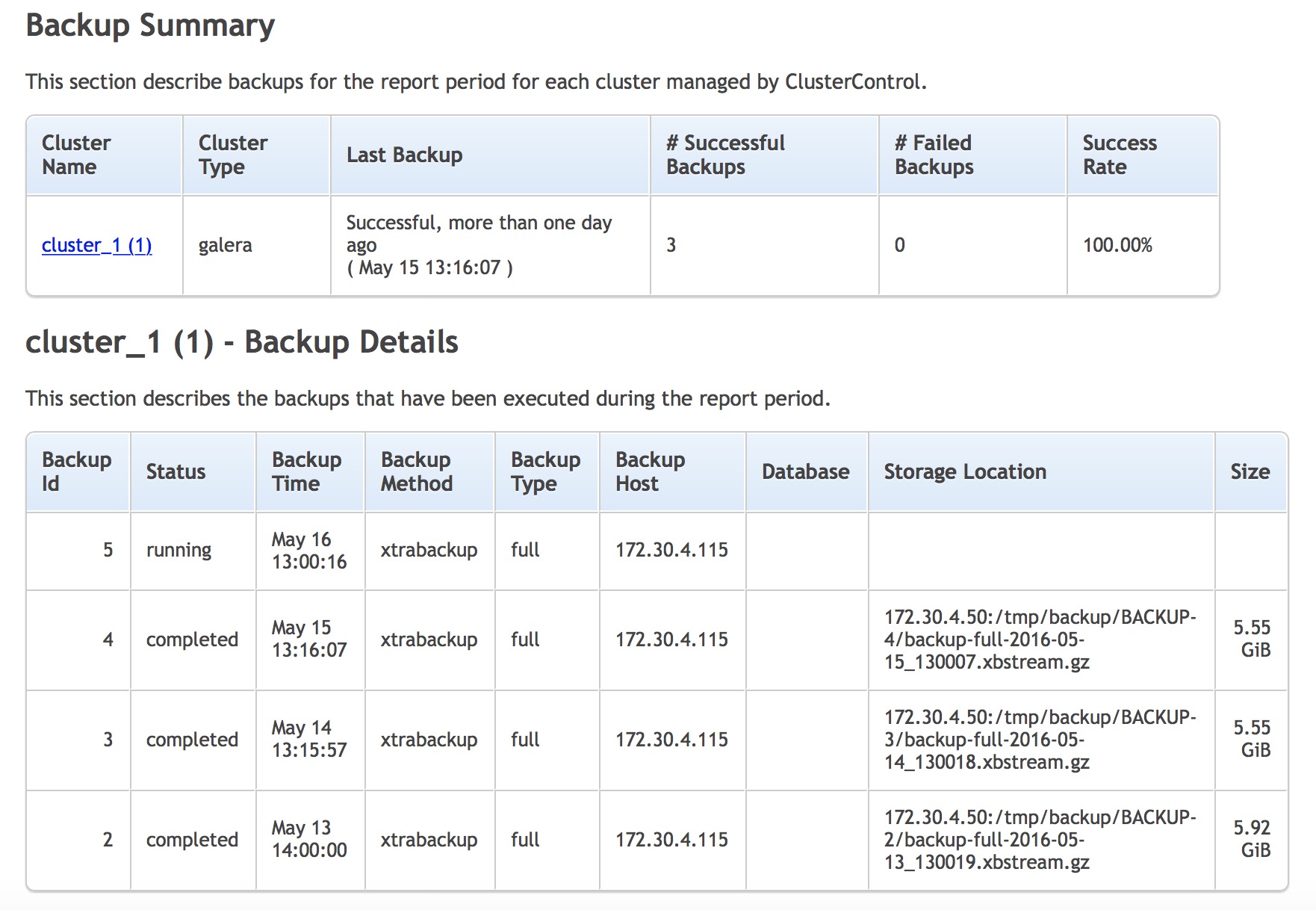Image resolution: width=1316 pixels, height=910 pixels.
Task: Select the Last Backup column header
Action: click(x=490, y=155)
